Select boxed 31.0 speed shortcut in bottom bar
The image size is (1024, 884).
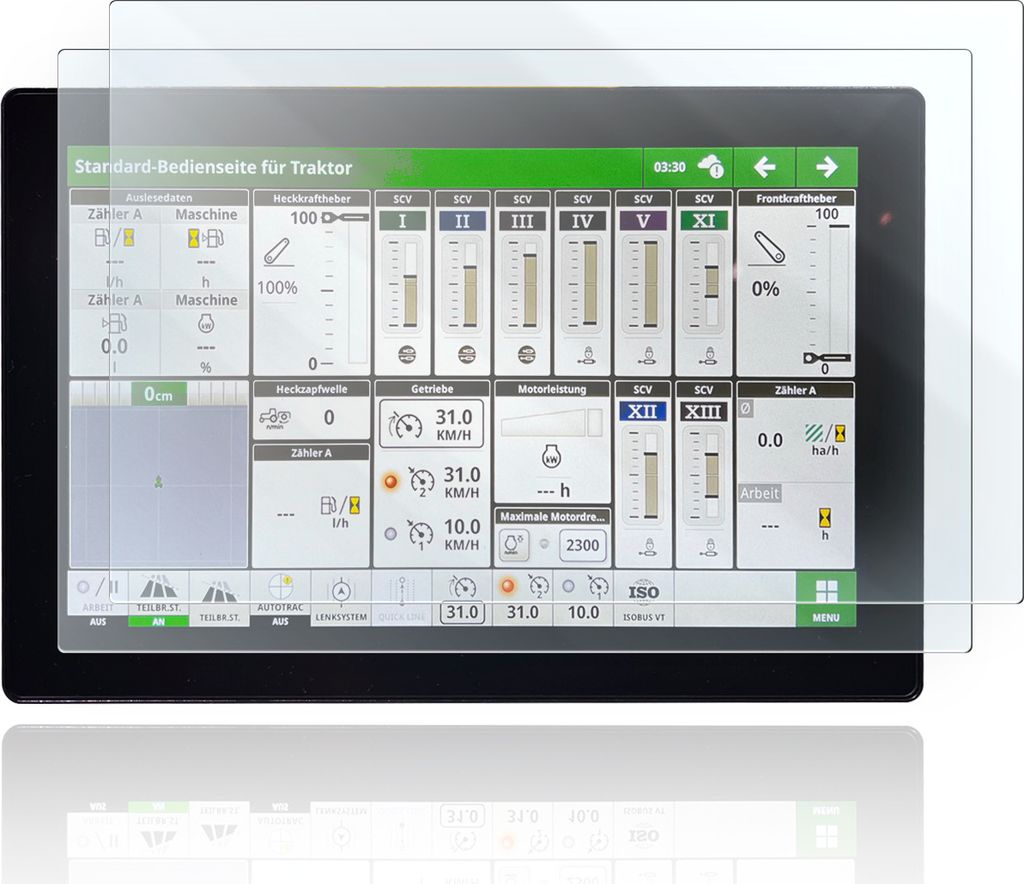[462, 599]
